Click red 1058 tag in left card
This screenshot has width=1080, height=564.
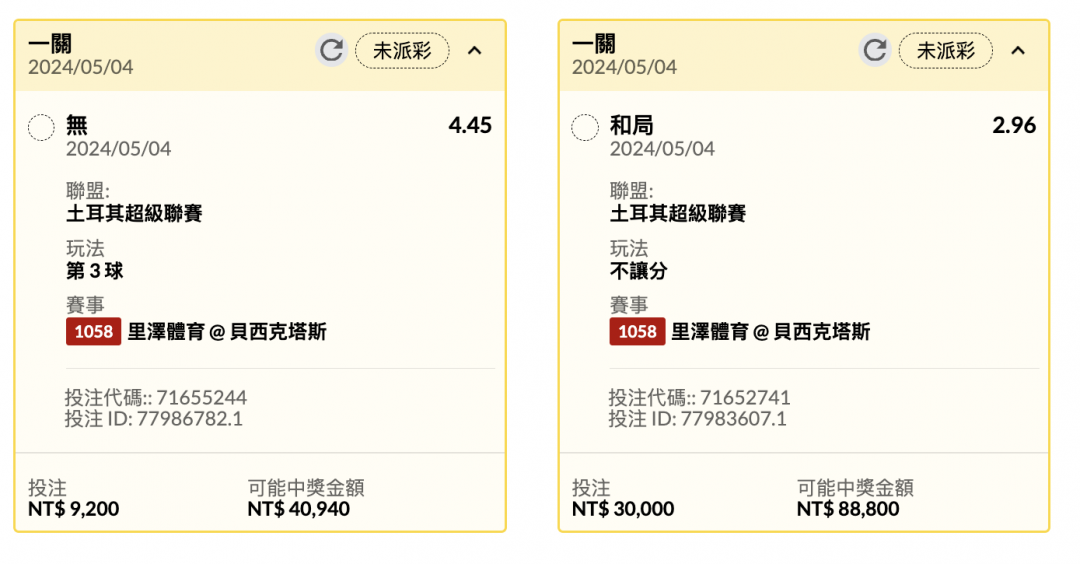(93, 332)
